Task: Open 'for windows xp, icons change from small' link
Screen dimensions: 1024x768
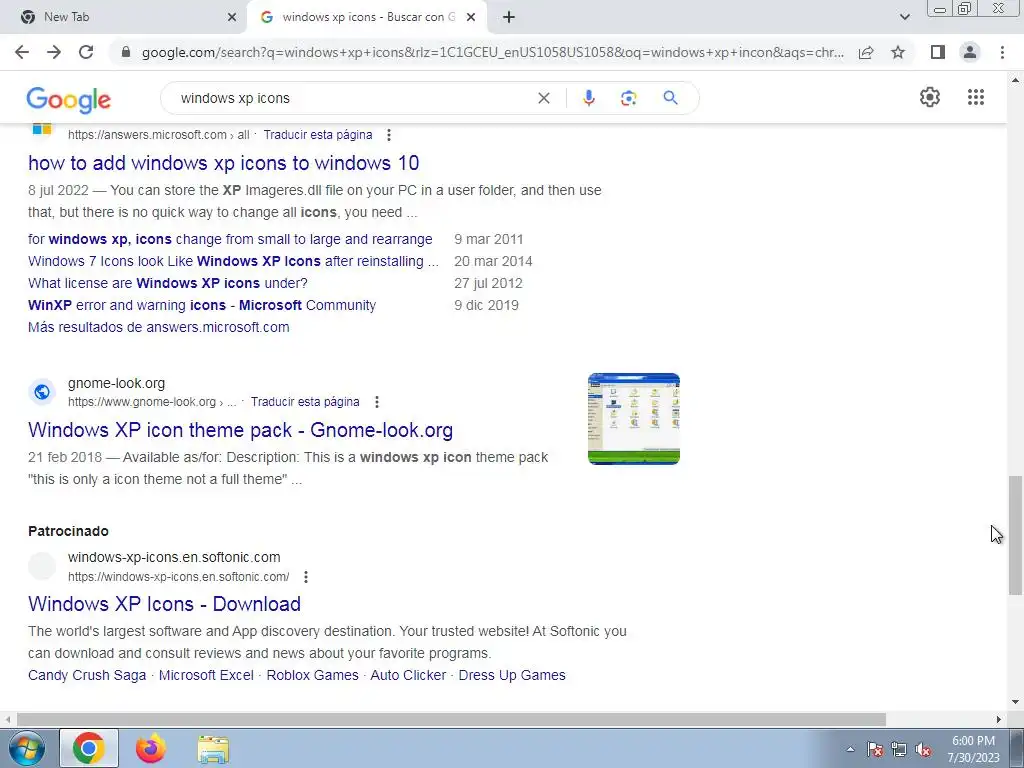Action: point(230,239)
